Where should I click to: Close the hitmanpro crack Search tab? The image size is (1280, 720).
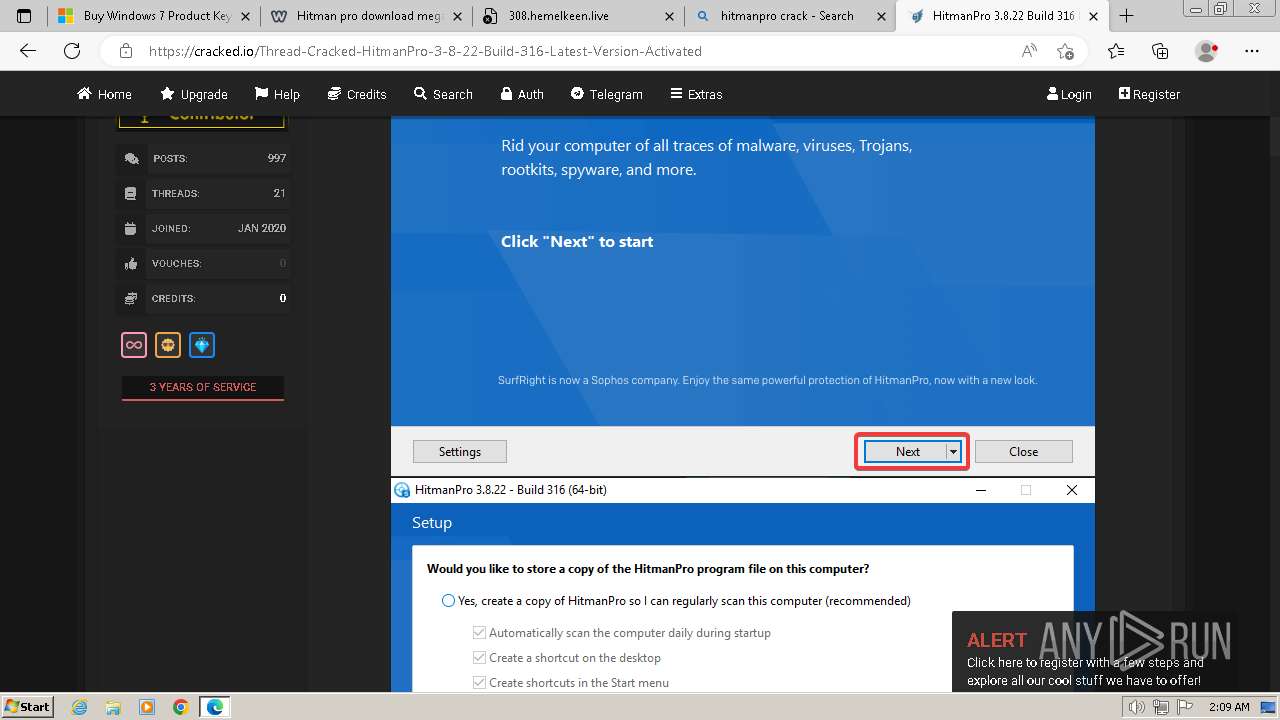coord(883,16)
